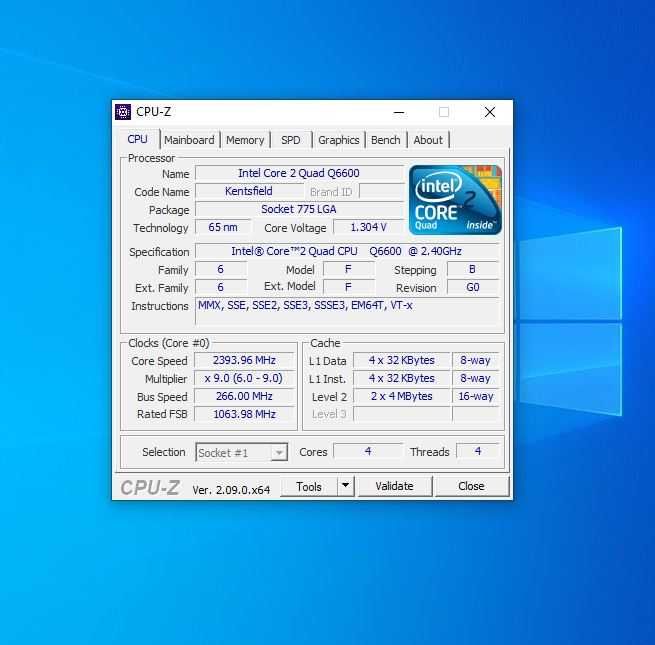Click the Revision value G0
The width and height of the screenshot is (655, 645).
coord(472,287)
